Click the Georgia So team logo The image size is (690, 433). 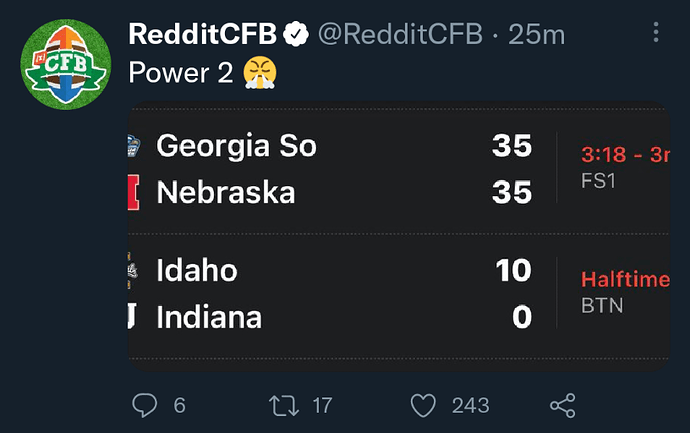[133, 146]
